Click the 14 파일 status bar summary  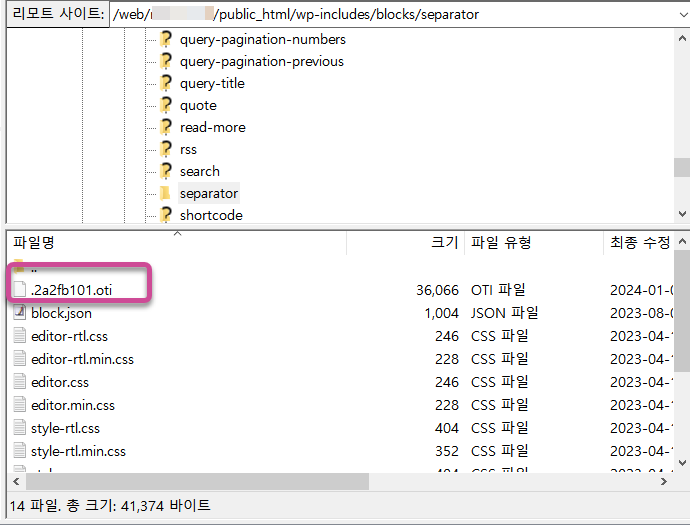tap(110, 505)
